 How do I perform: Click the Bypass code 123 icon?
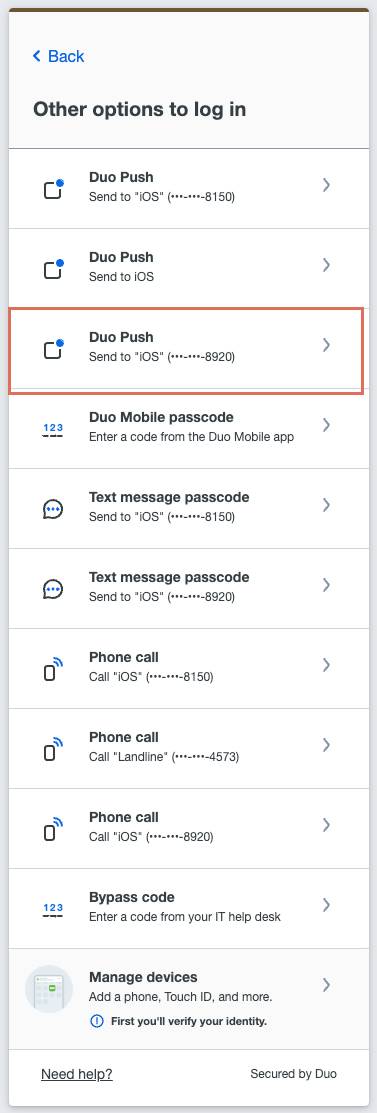click(53, 909)
